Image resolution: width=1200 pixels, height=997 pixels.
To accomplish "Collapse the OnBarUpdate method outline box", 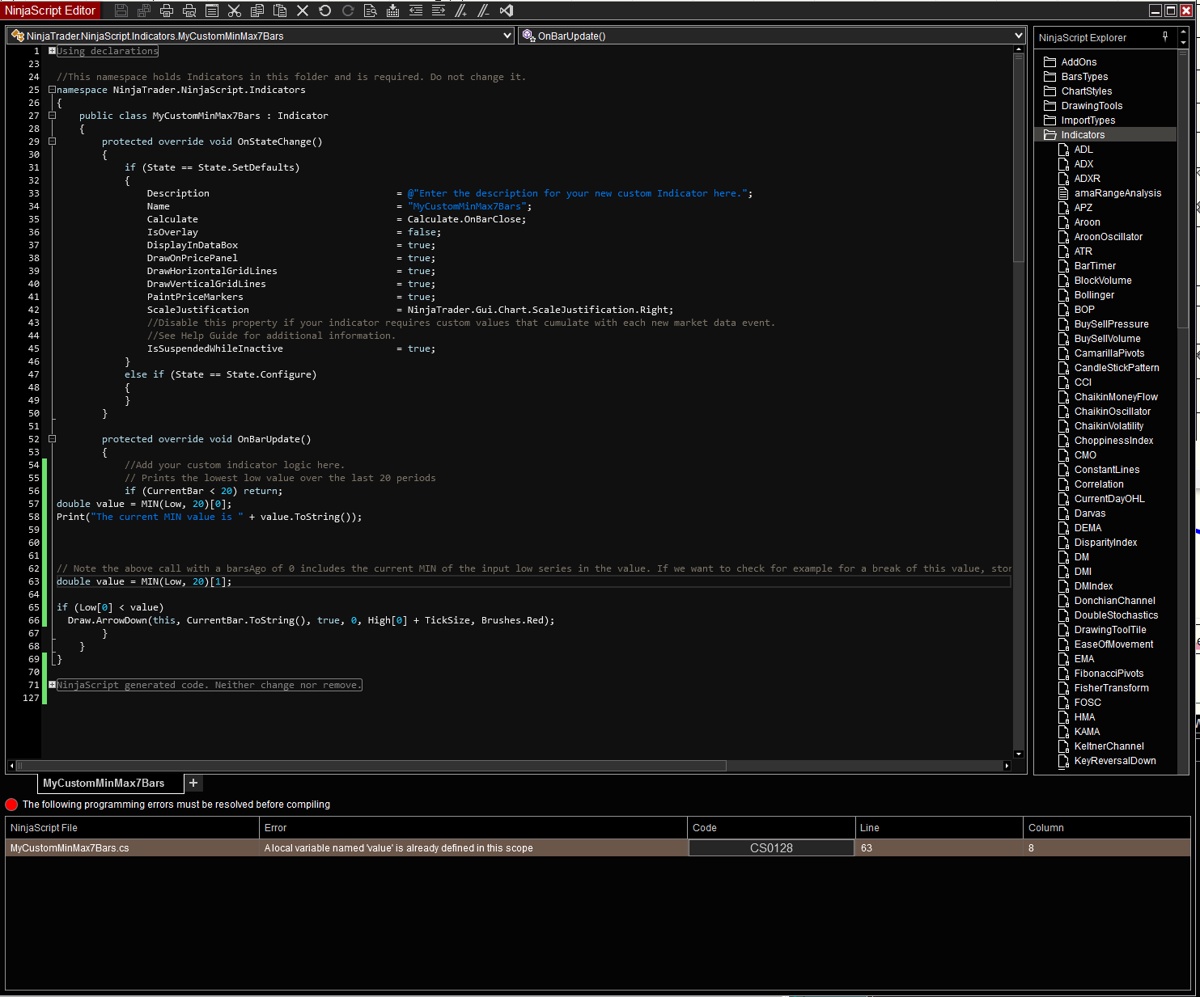I will (52, 439).
